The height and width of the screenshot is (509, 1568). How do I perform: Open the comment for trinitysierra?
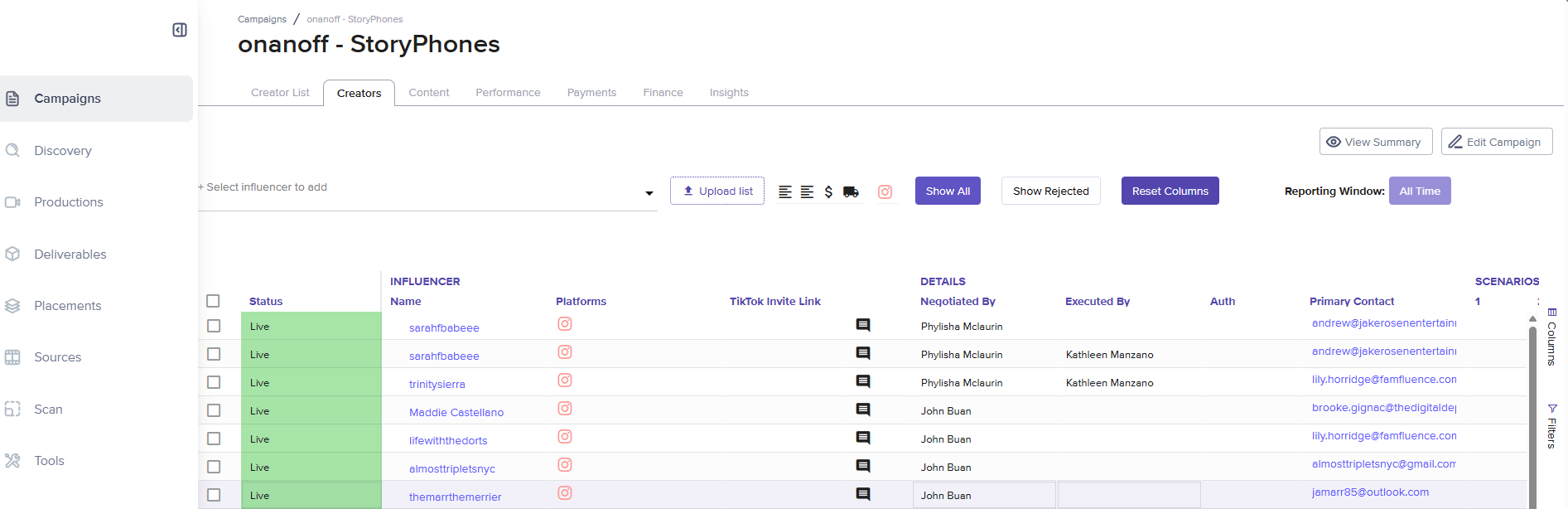pos(863,381)
